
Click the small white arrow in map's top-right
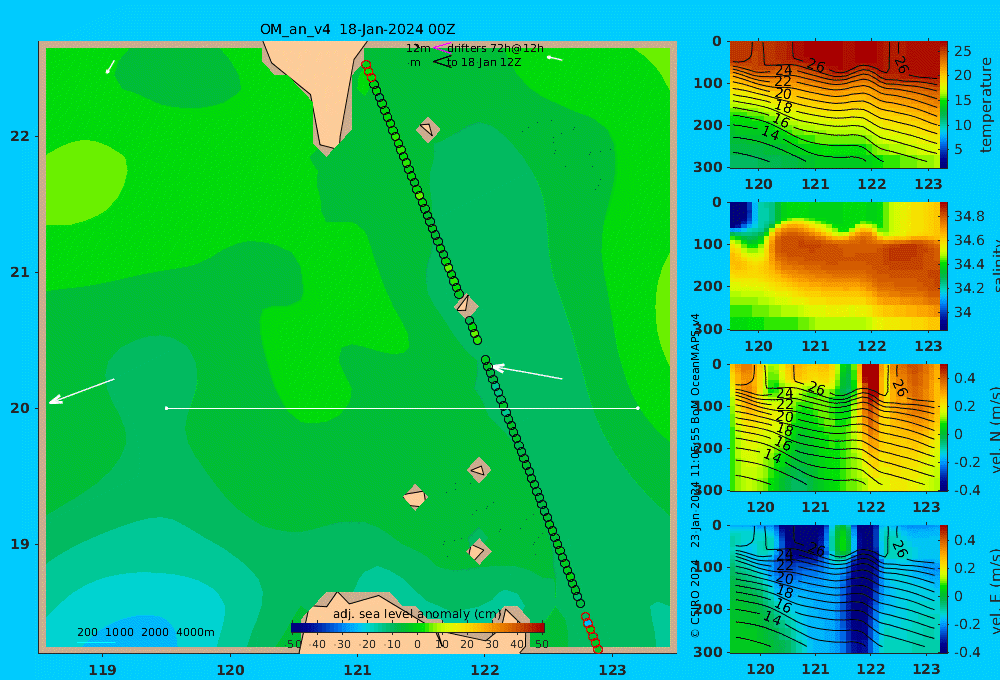tap(555, 58)
